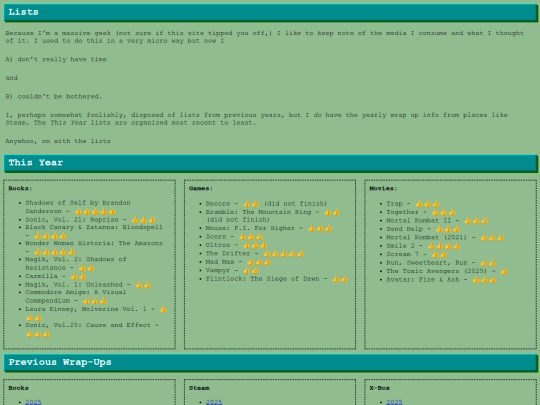Click the paragraph starting "Because I'm a massive geek"
The height and width of the screenshot is (405, 540).
[x=264, y=37]
